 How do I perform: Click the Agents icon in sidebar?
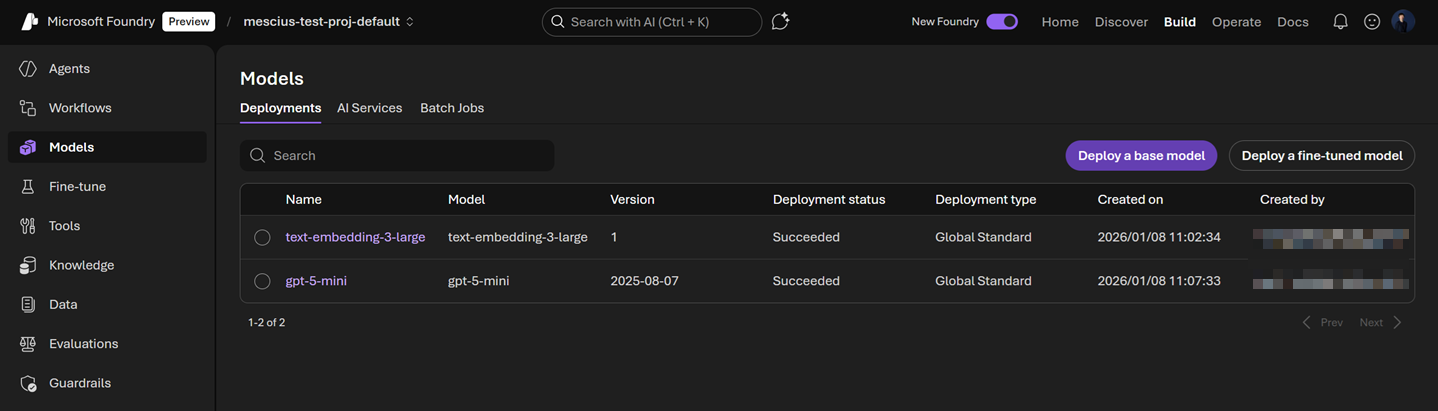[28, 69]
